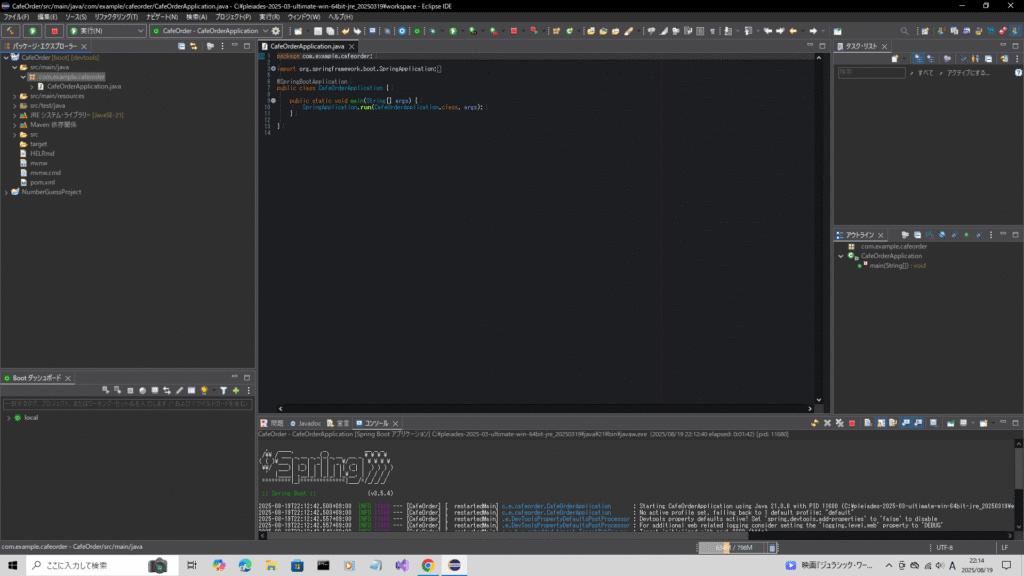This screenshot has width=1024, height=576.
Task: Open the Eclipse icon on the taskbar
Action: tap(455, 565)
